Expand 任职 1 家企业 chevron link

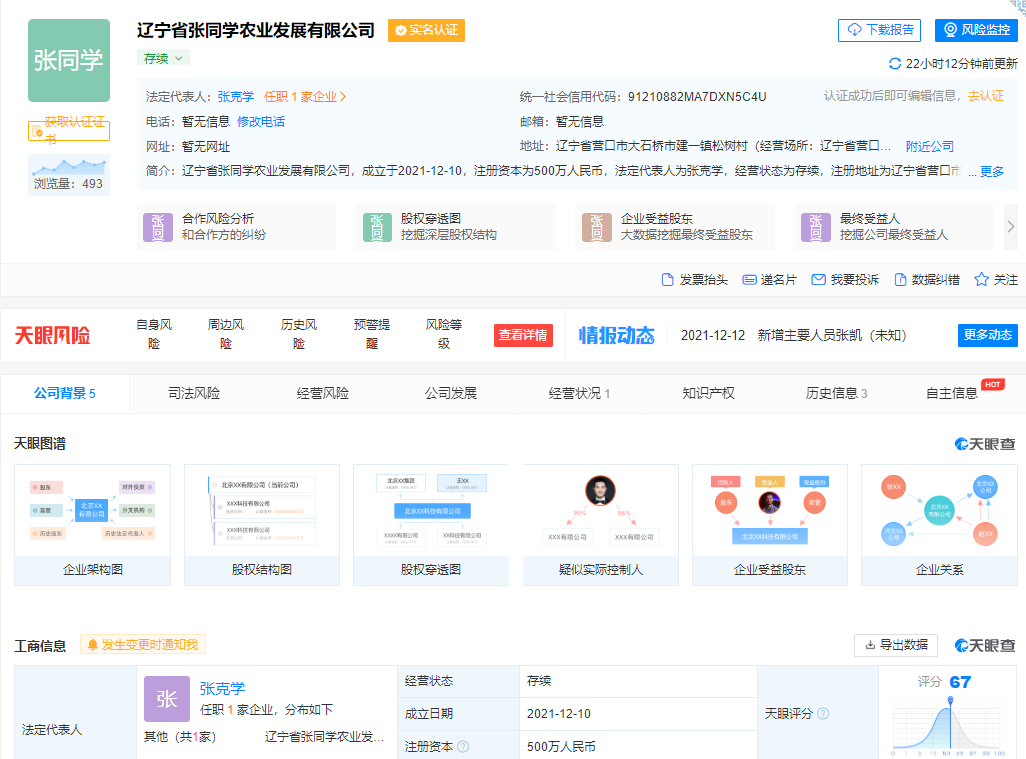(304, 97)
